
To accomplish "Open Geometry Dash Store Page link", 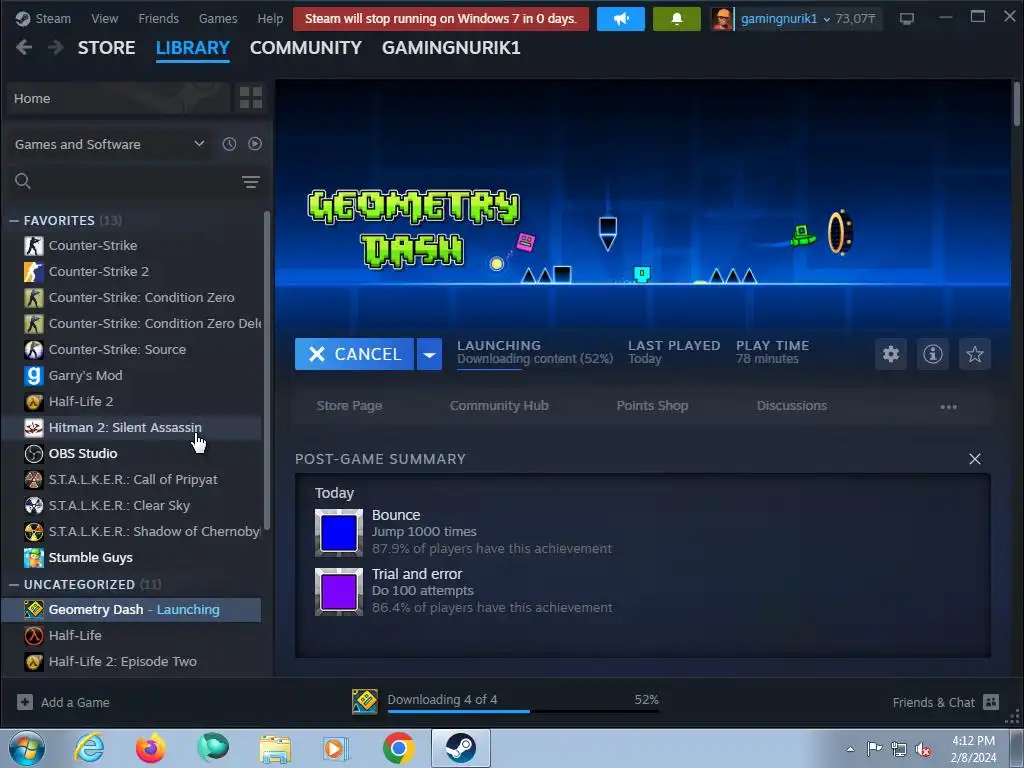I will tap(349, 406).
